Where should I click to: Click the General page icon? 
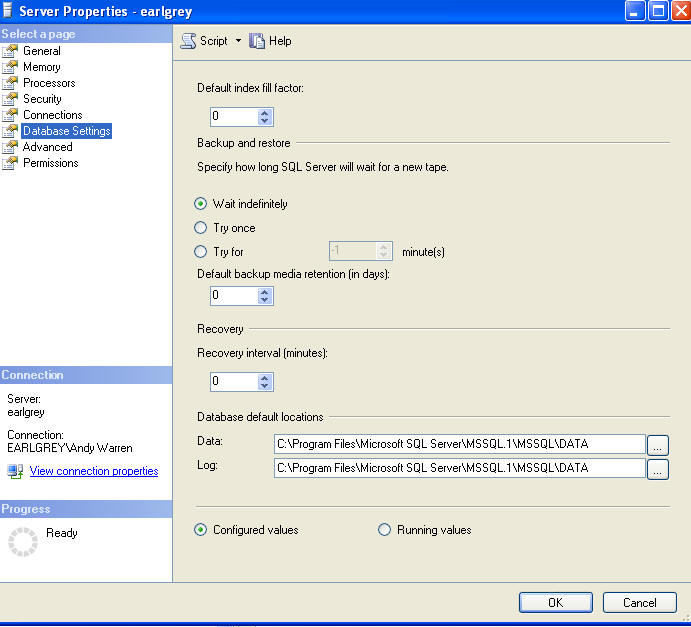(x=10, y=51)
